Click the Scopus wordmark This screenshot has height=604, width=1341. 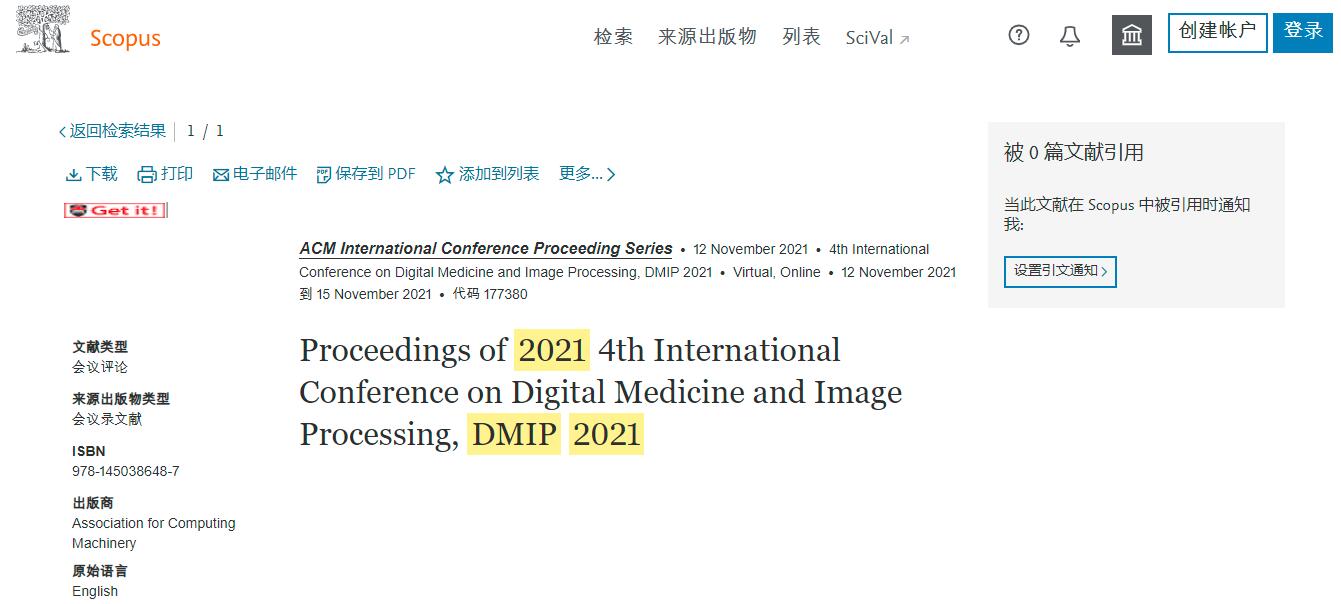(x=125, y=38)
